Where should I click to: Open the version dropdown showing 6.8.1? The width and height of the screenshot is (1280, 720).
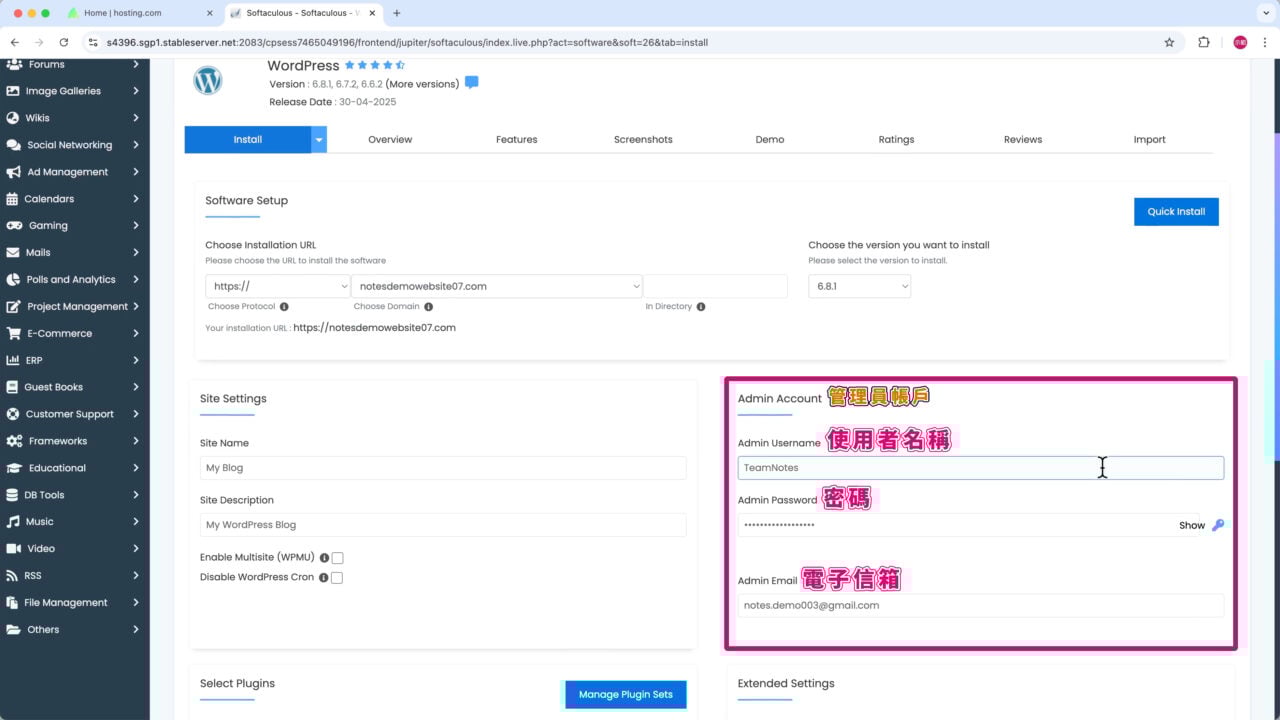pyautogui.click(x=859, y=286)
